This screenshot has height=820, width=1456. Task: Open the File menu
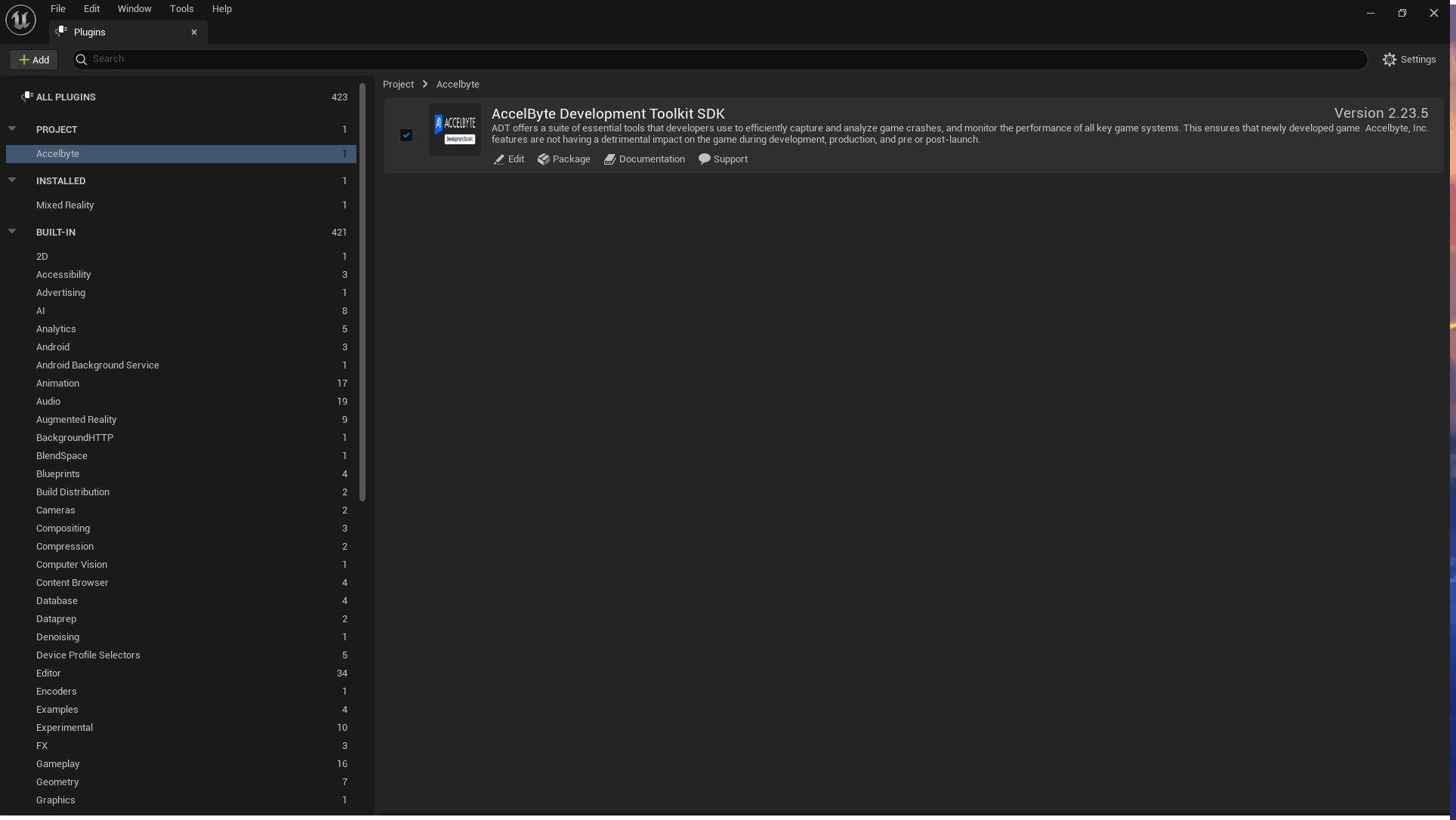click(x=58, y=8)
